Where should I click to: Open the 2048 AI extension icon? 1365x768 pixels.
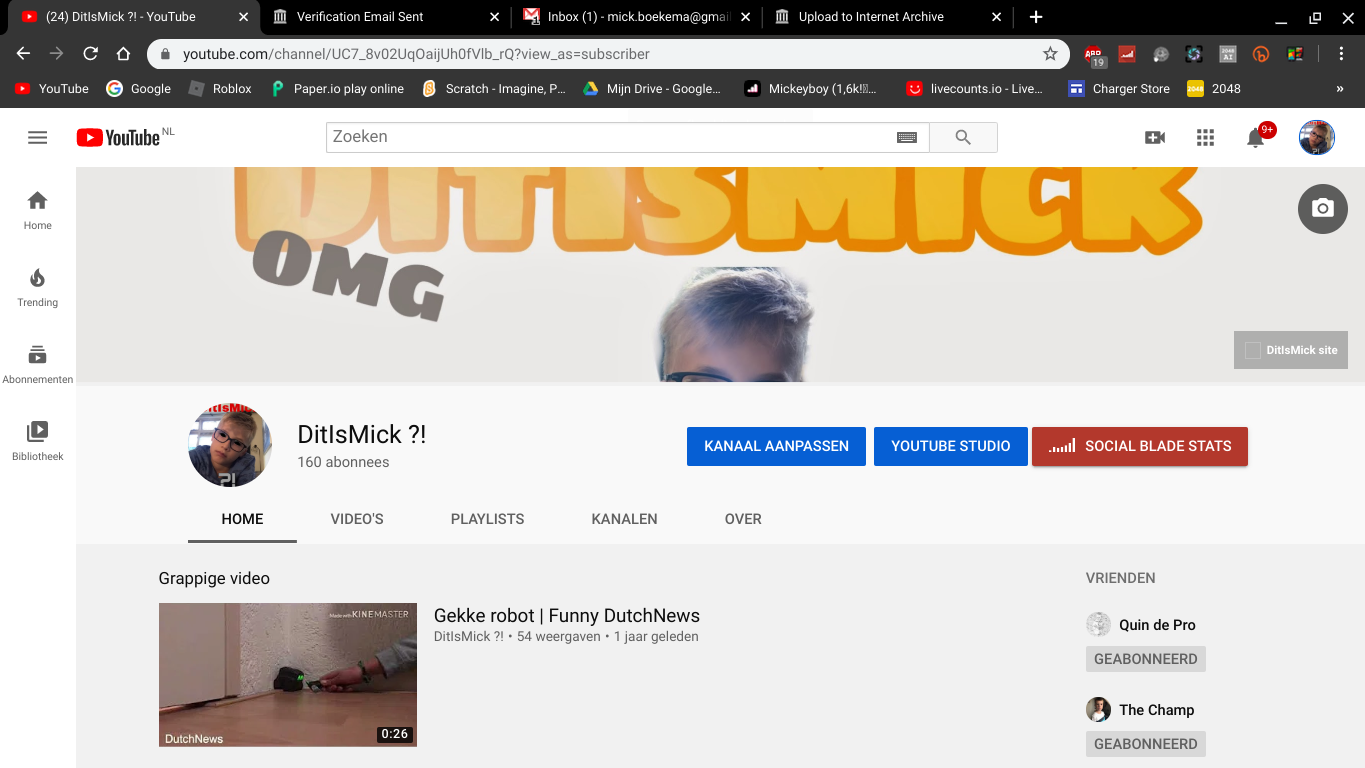point(1228,54)
